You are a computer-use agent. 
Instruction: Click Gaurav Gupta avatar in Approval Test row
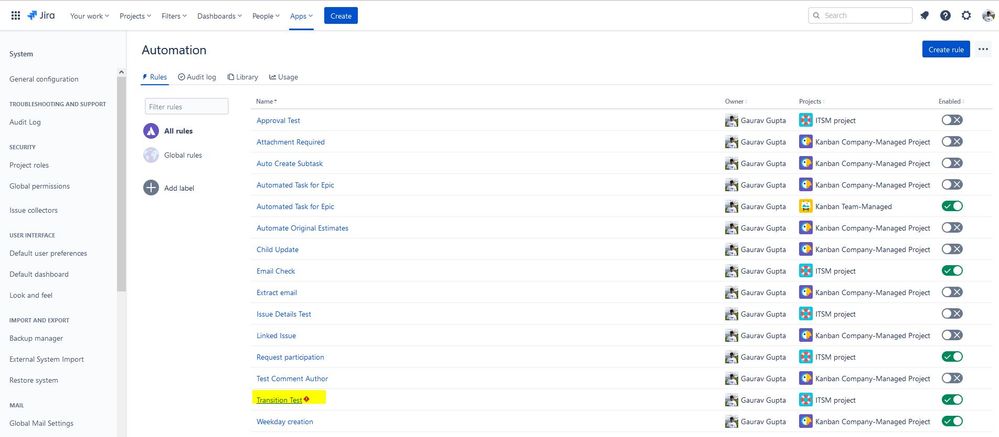point(731,120)
